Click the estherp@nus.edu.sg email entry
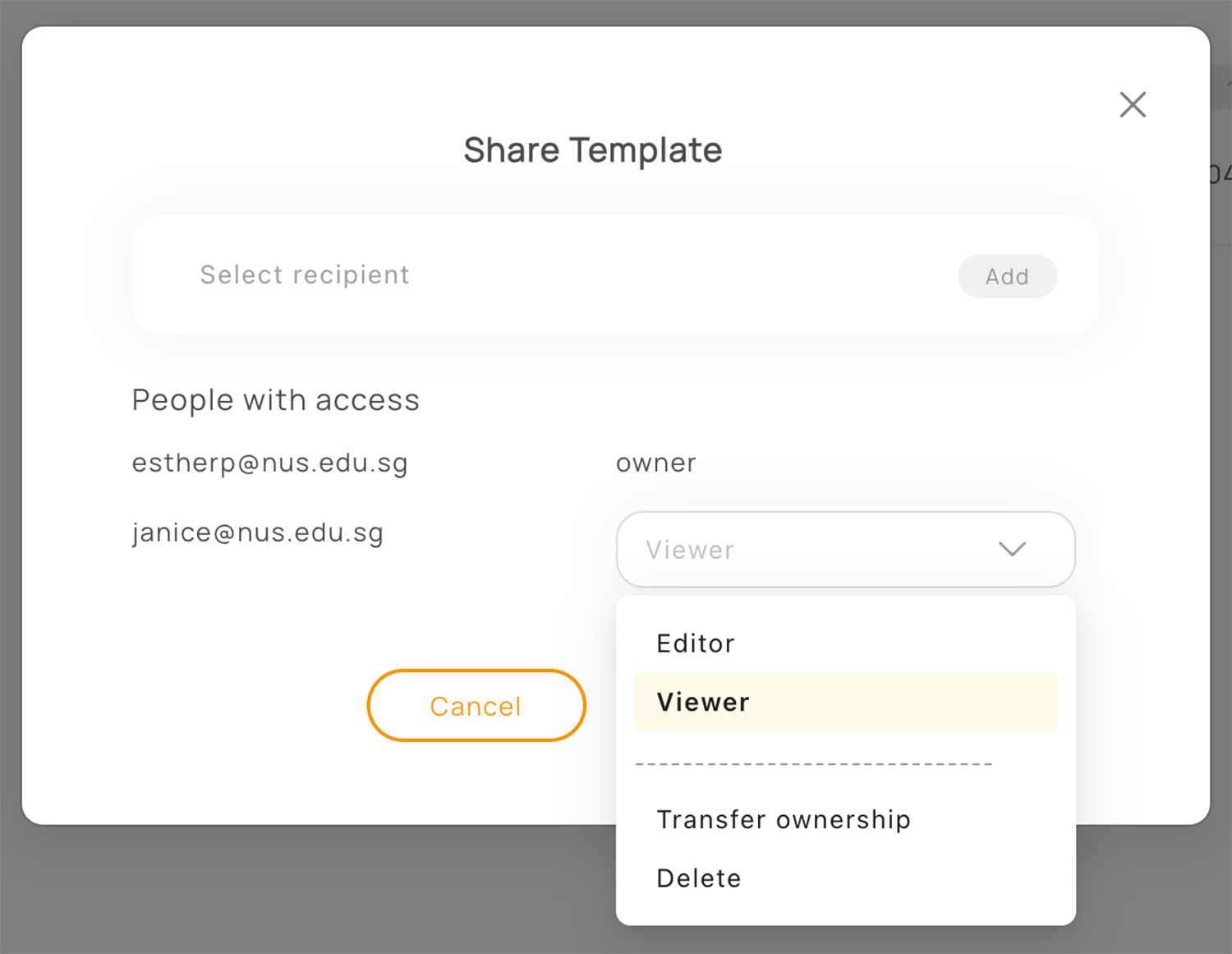The image size is (1232, 954). point(269,463)
